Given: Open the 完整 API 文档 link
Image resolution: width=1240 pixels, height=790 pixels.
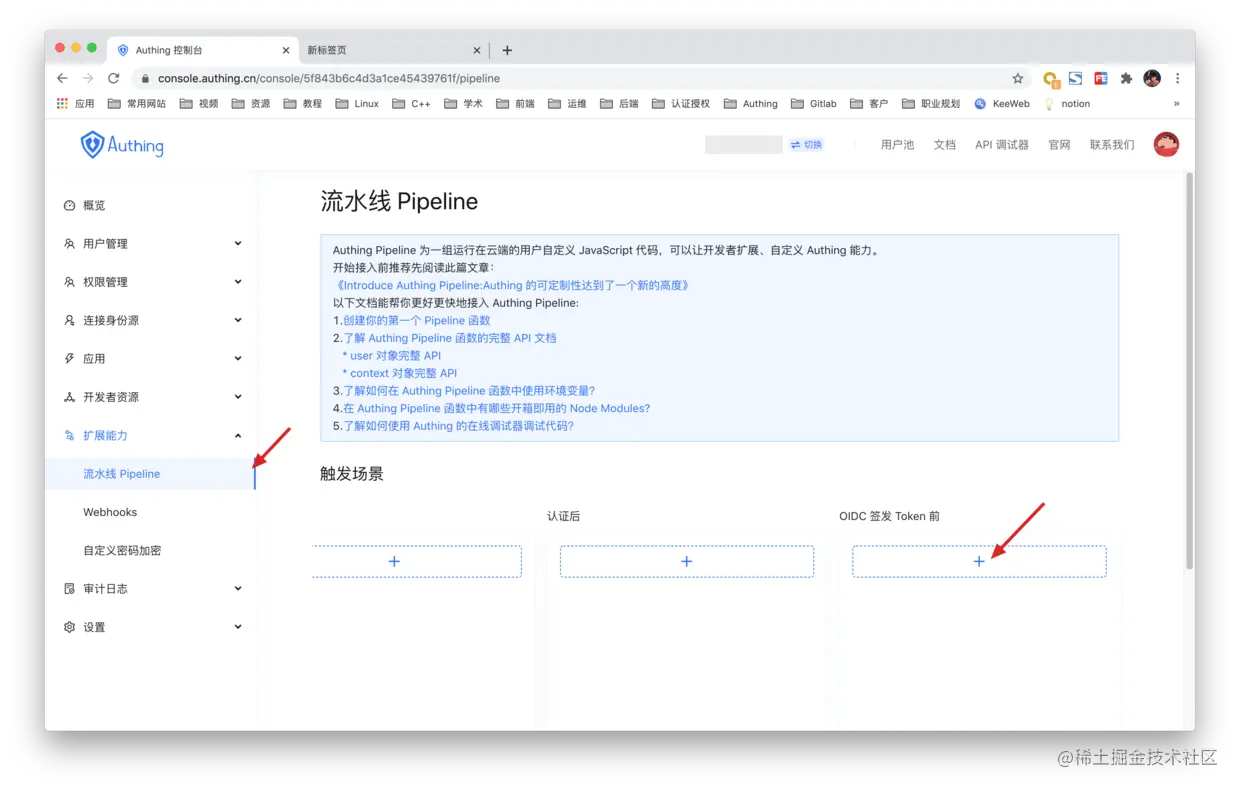Looking at the screenshot, I should [x=450, y=338].
